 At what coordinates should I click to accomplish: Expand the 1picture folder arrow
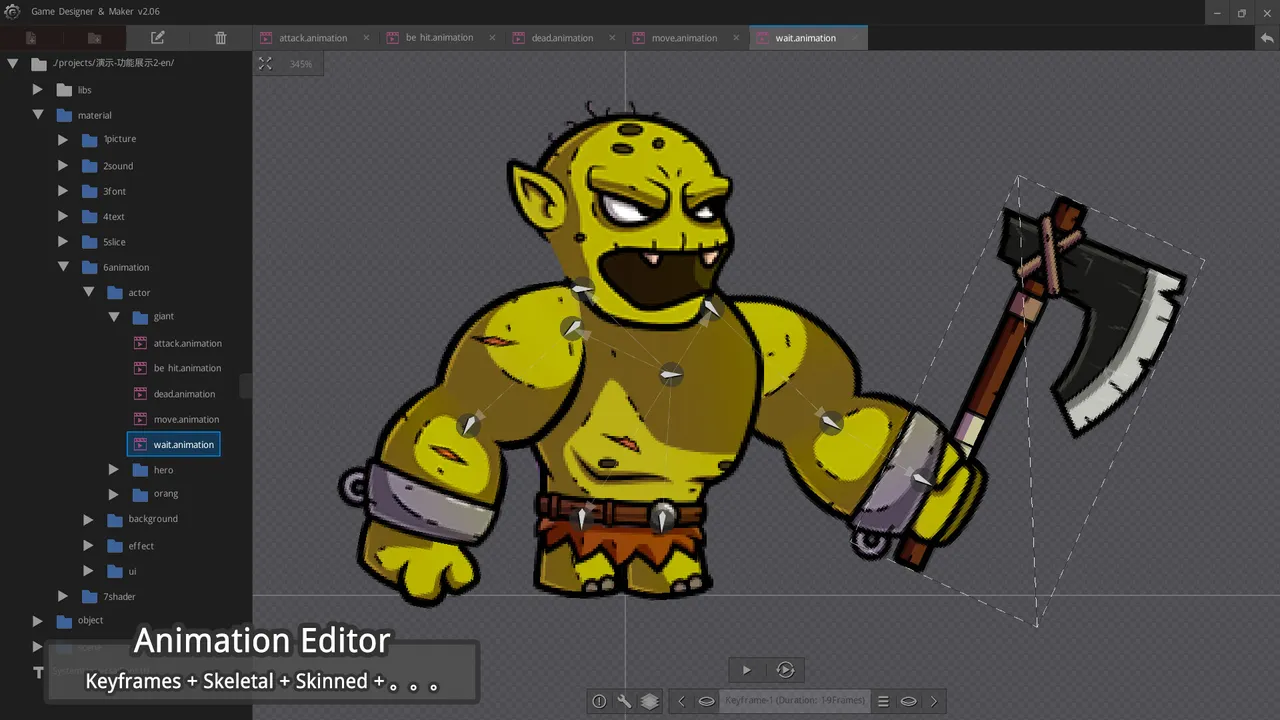pyautogui.click(x=63, y=139)
